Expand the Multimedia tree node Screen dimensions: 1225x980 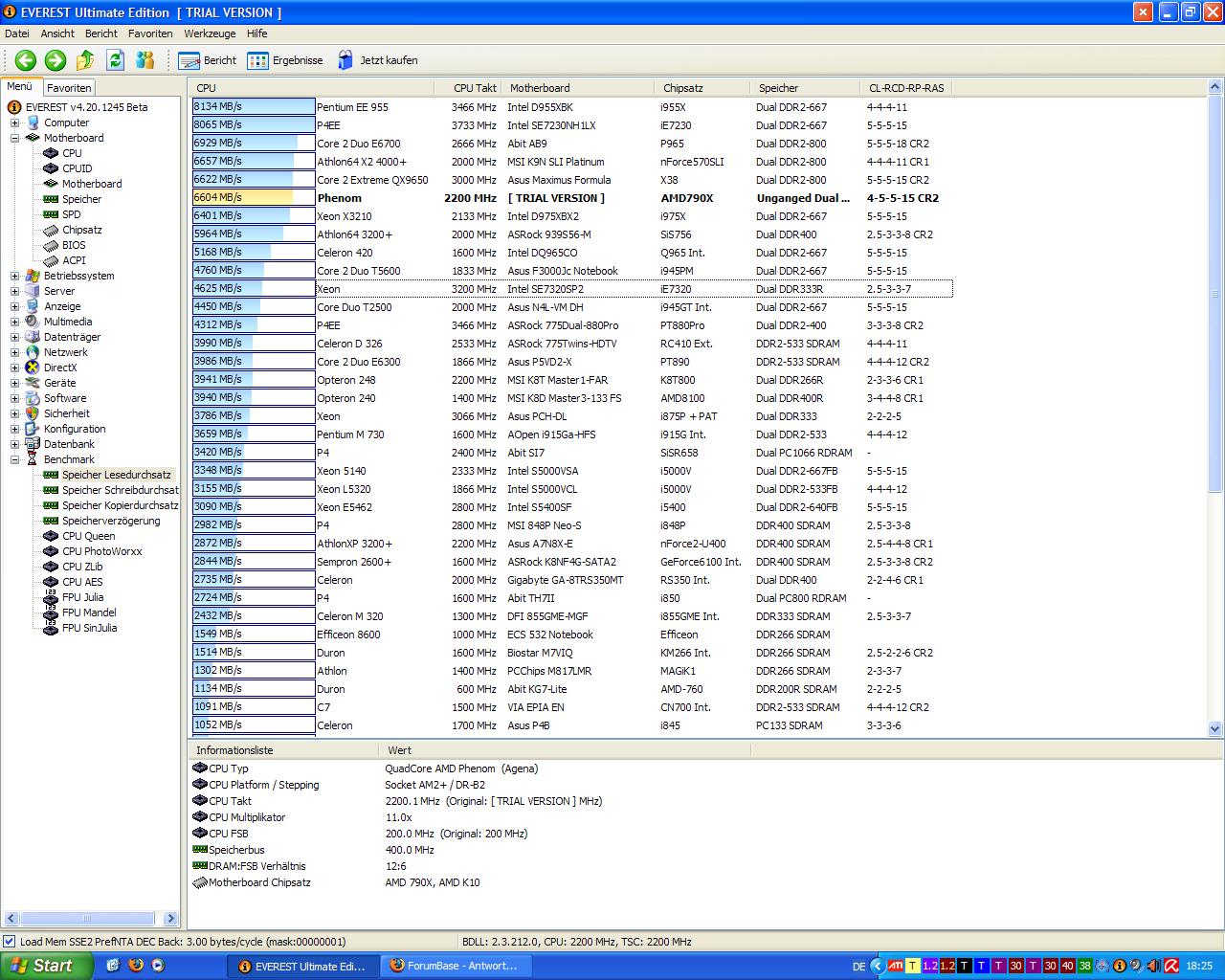coord(14,322)
